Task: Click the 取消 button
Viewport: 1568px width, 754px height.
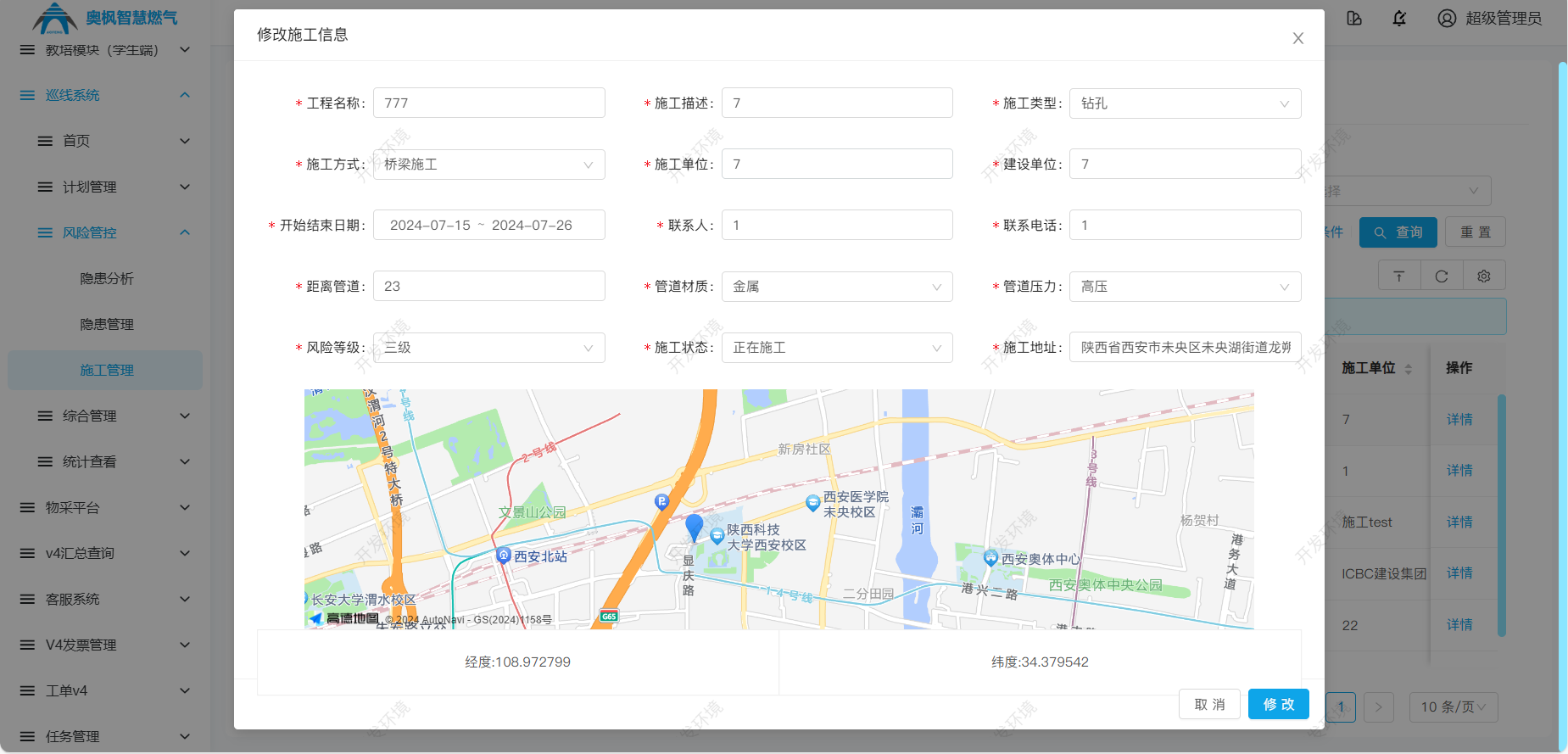Action: click(x=1209, y=704)
